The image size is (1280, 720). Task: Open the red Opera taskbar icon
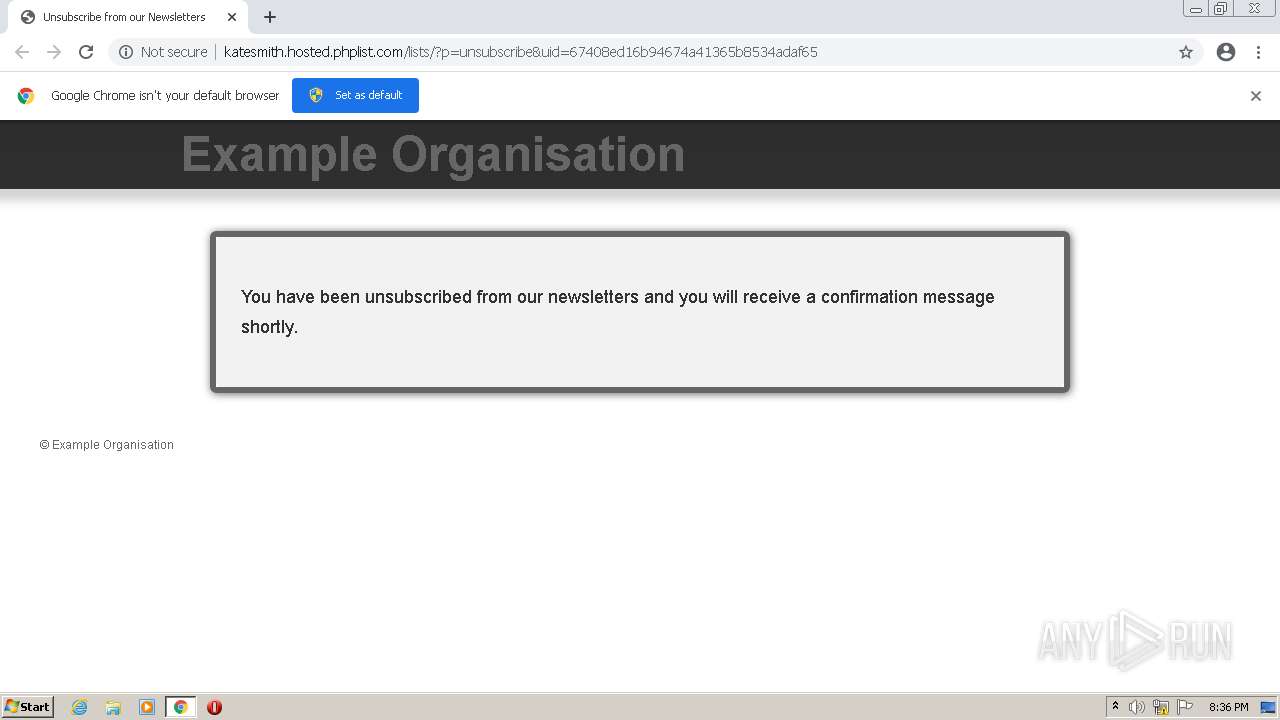(x=214, y=707)
